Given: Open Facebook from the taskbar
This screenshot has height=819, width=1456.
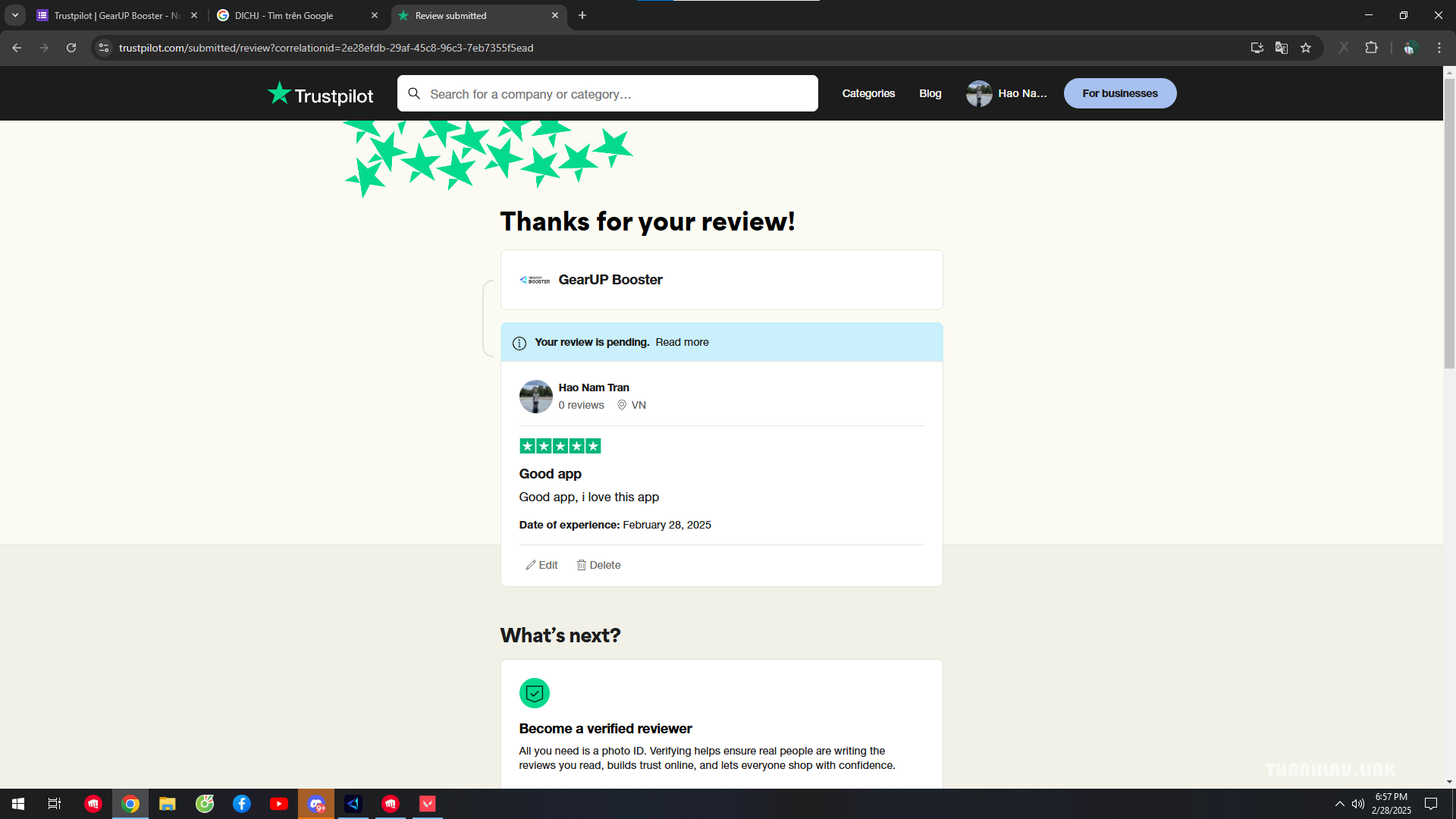Looking at the screenshot, I should [x=242, y=804].
